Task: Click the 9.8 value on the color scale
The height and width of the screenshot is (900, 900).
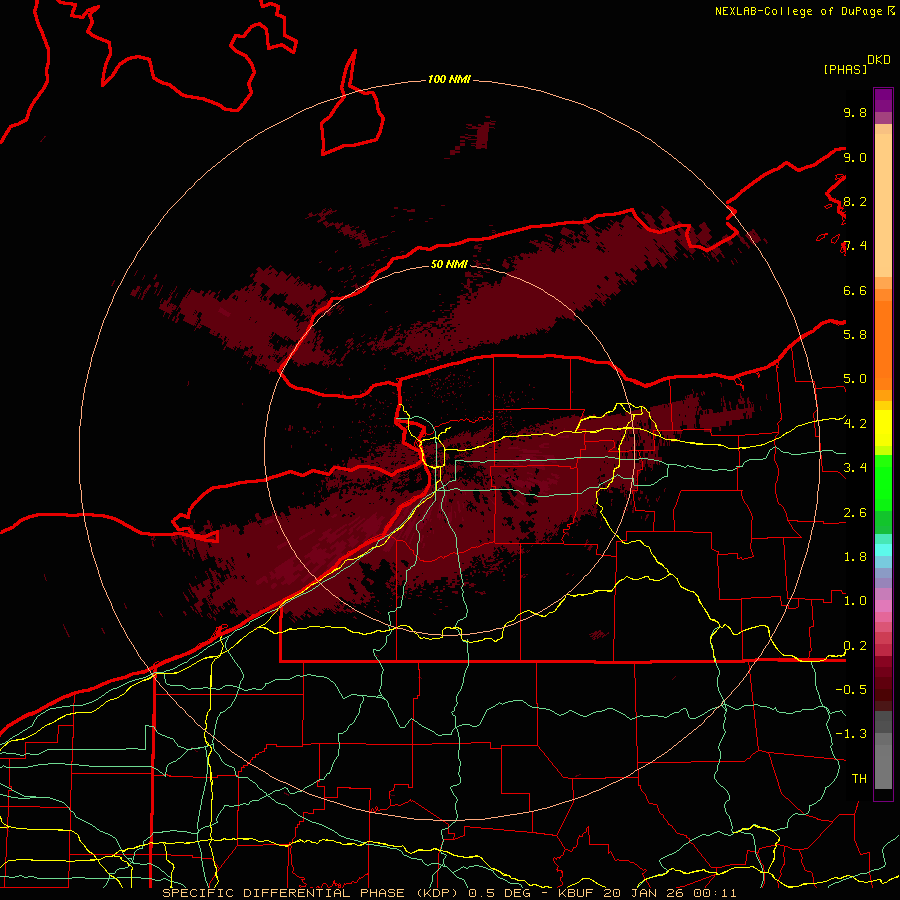Action: (855, 112)
